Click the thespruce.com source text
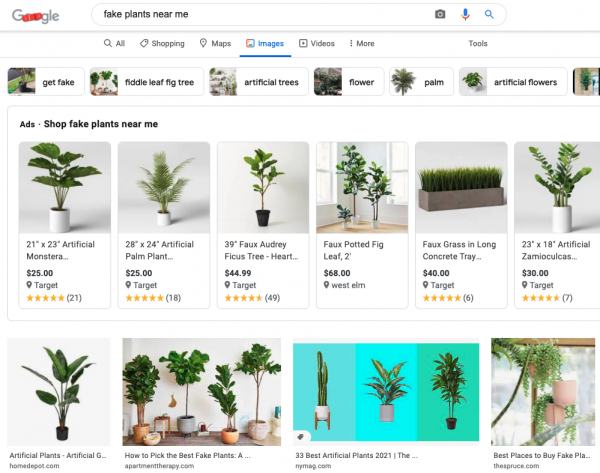This screenshot has height=473, width=600. [516, 466]
